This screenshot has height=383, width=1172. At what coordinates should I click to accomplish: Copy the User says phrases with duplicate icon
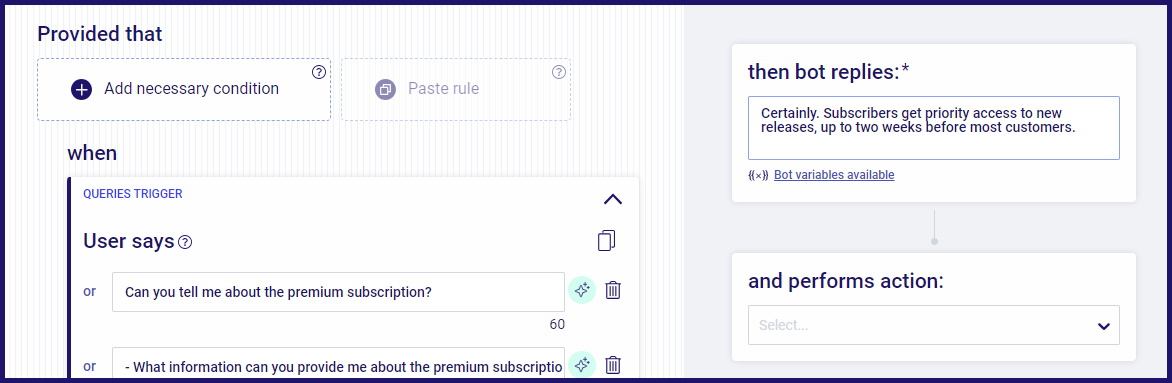(606, 240)
